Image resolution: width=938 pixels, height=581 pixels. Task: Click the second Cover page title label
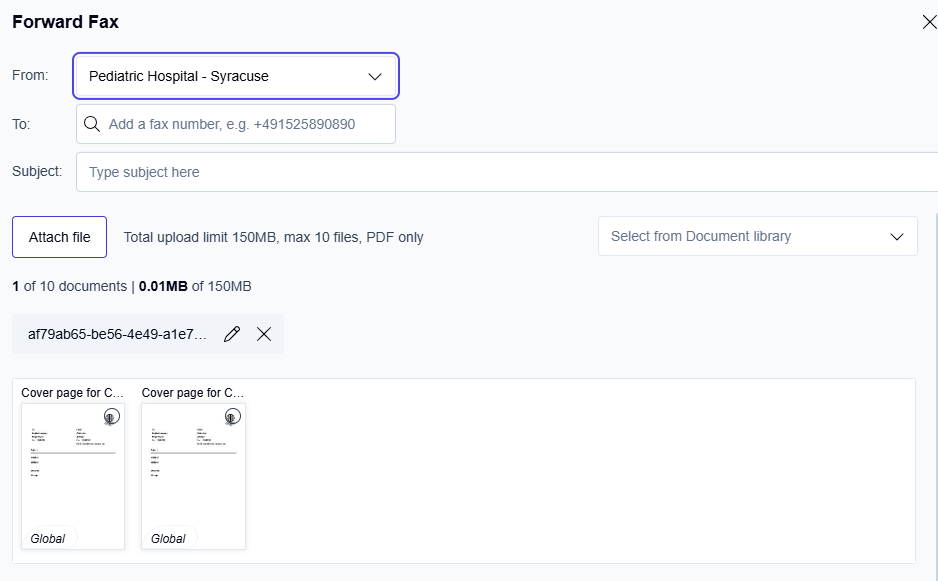tap(193, 393)
